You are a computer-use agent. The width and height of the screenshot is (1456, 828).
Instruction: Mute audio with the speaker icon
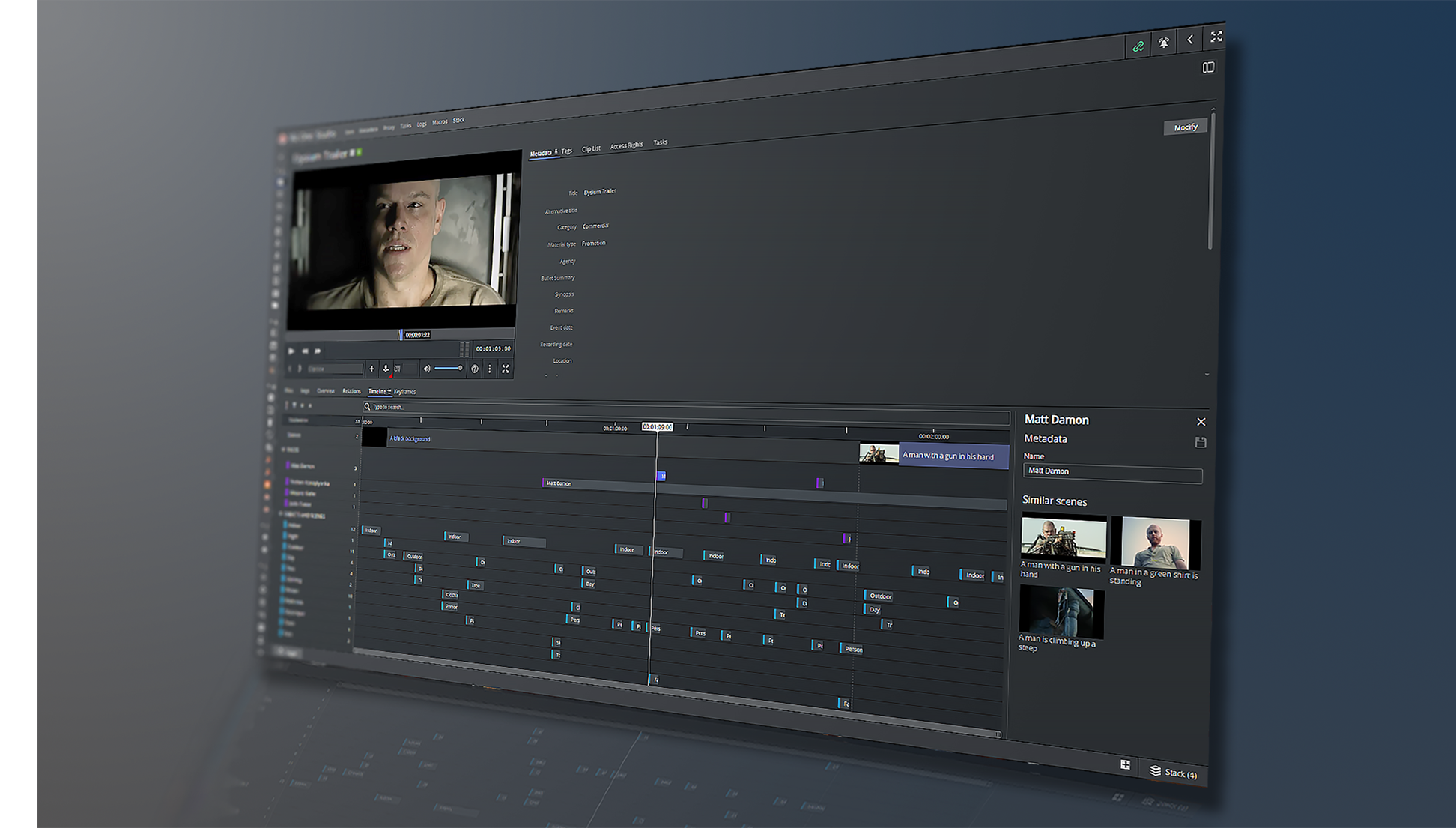[x=427, y=369]
